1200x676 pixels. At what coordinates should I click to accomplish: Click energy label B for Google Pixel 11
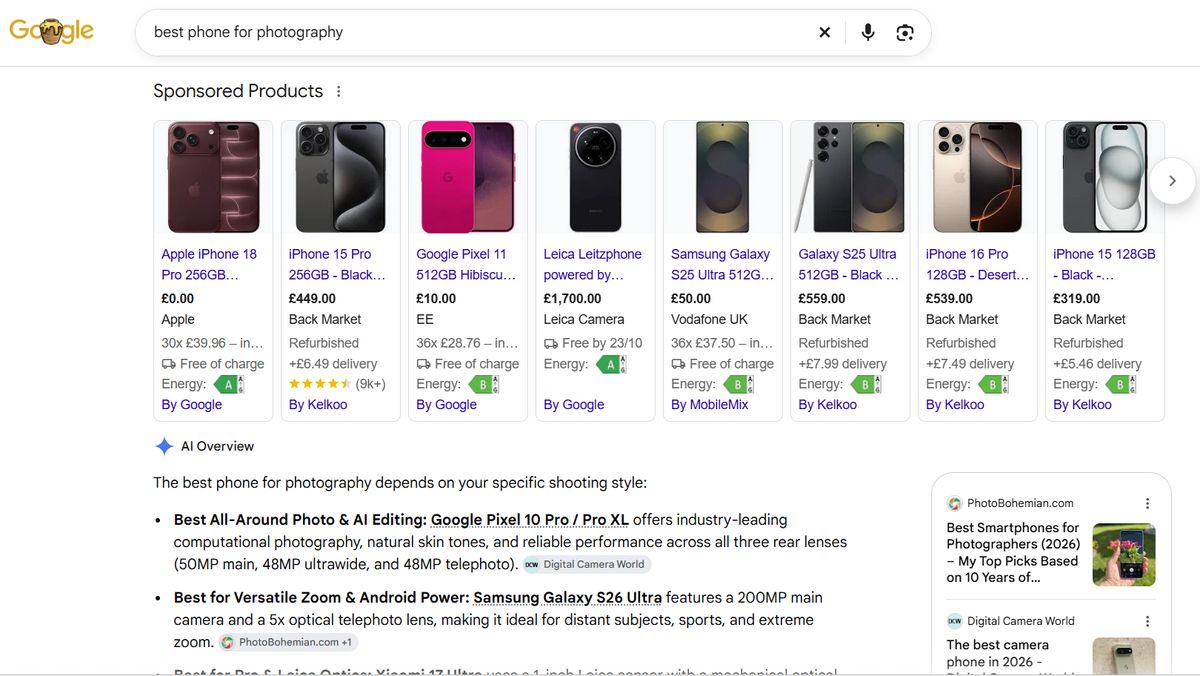pos(482,384)
